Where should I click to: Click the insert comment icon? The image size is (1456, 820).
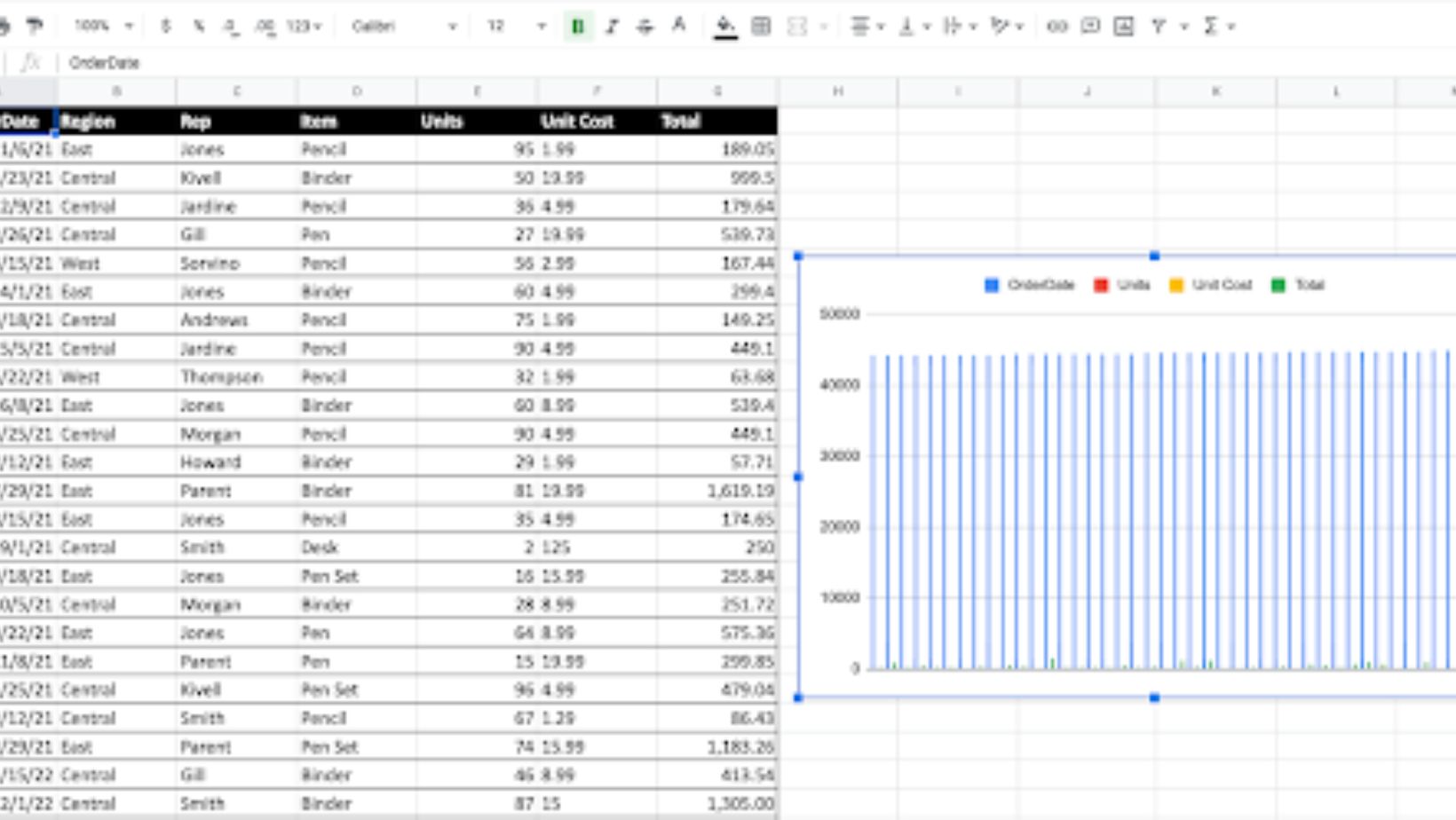pyautogui.click(x=1090, y=27)
